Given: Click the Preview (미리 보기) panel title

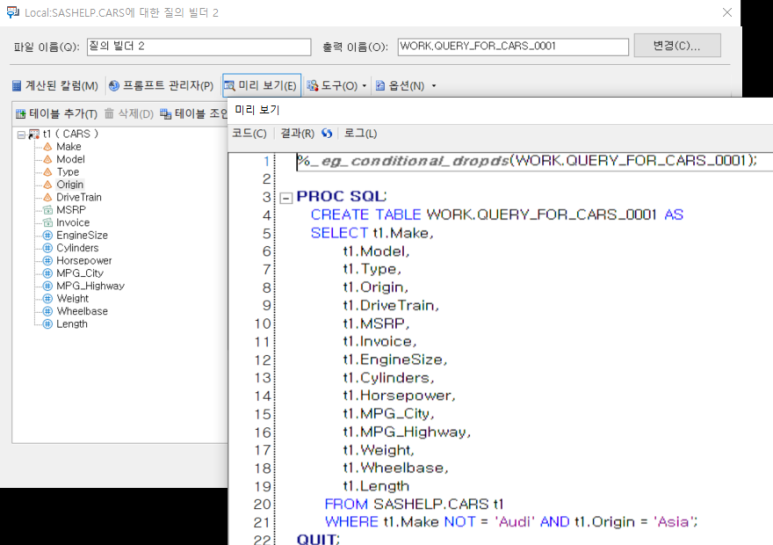Looking at the screenshot, I should [257, 110].
